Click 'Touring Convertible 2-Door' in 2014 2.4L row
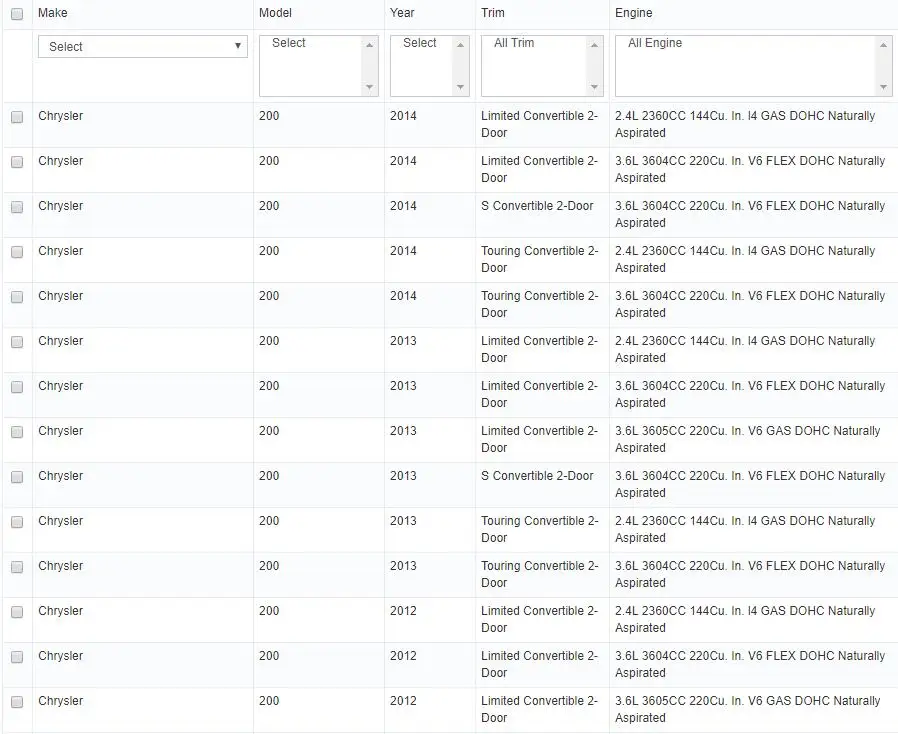898x734 pixels. [539, 259]
